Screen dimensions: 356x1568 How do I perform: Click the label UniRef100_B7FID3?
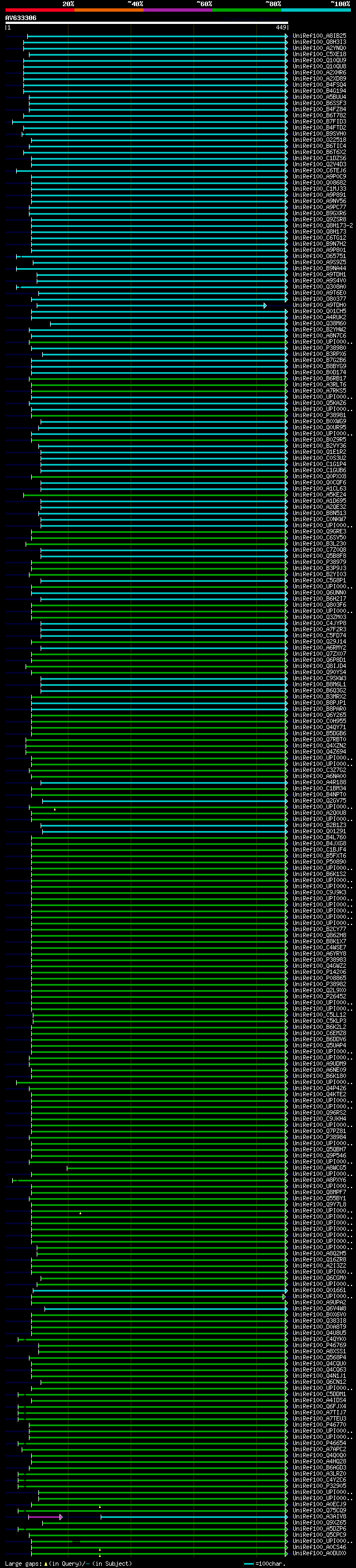tap(319, 122)
